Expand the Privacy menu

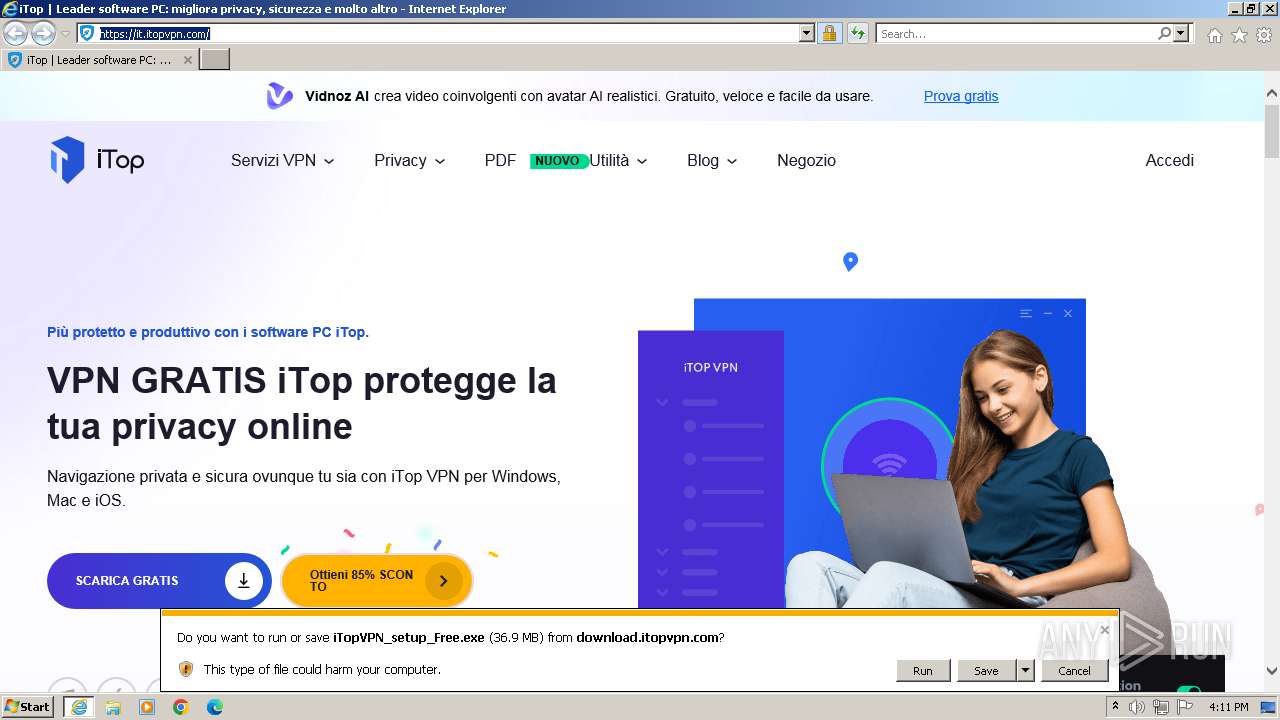pyautogui.click(x=410, y=160)
